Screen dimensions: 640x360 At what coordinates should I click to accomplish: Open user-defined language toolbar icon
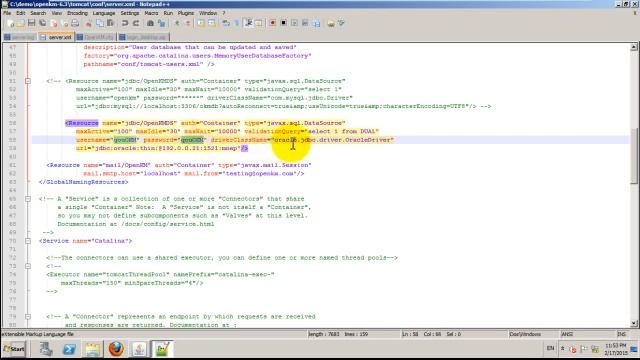click(x=258, y=23)
